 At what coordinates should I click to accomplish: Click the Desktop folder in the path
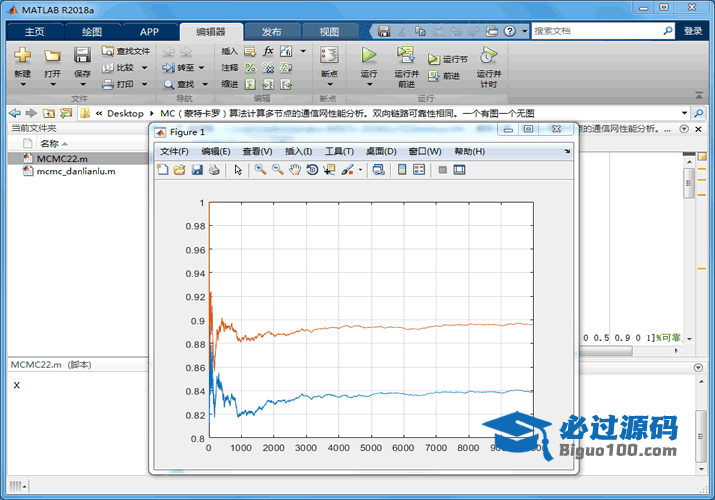(x=125, y=113)
